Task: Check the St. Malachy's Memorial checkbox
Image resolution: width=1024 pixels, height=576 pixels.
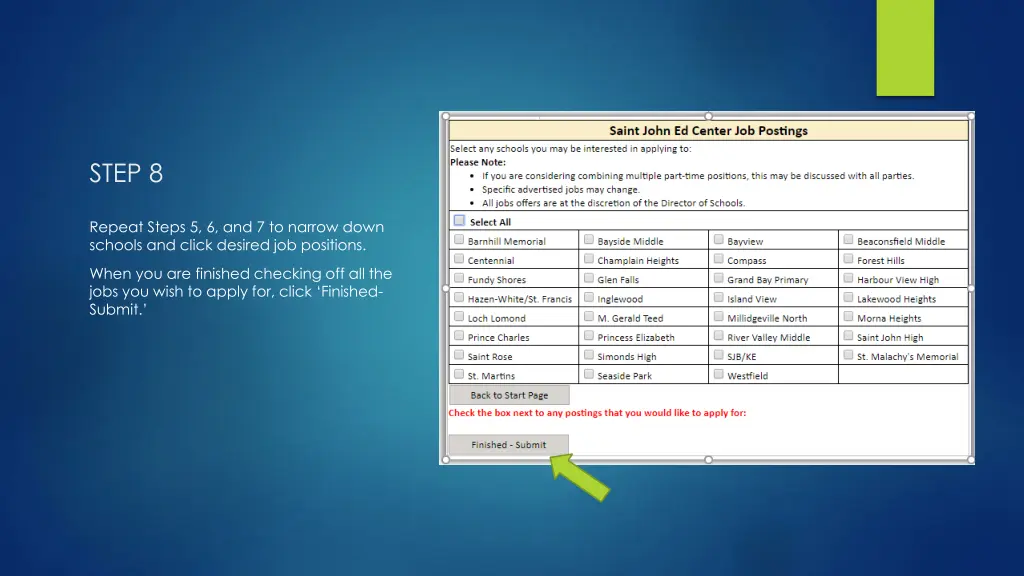Action: [848, 356]
